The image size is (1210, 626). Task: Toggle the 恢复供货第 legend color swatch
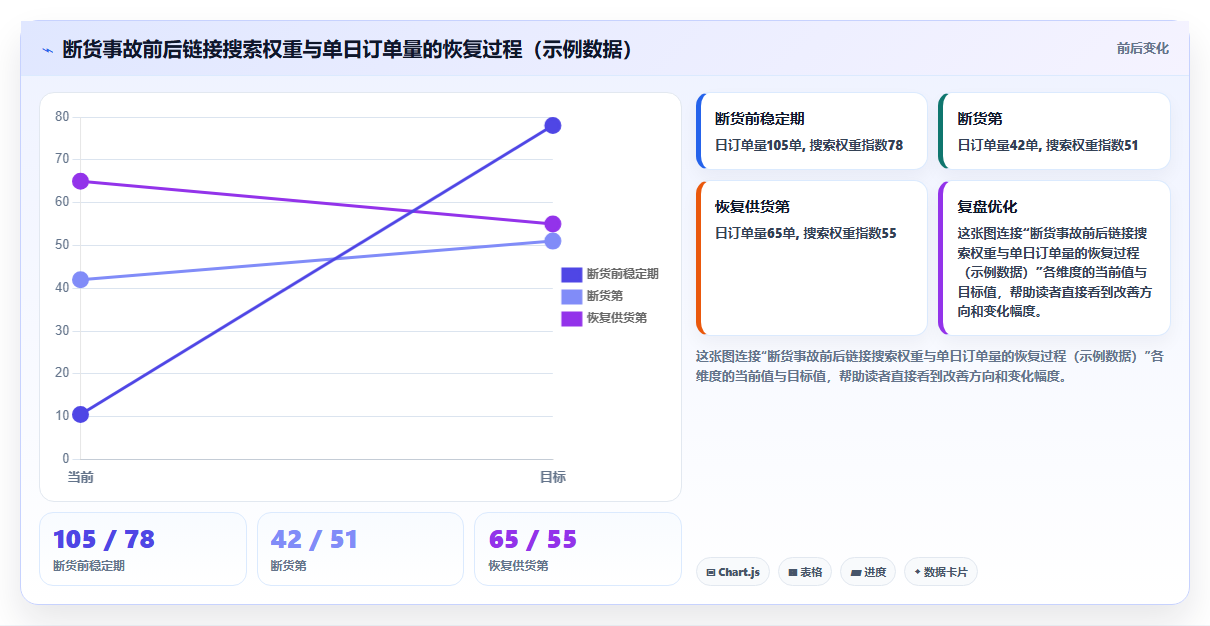tap(571, 318)
